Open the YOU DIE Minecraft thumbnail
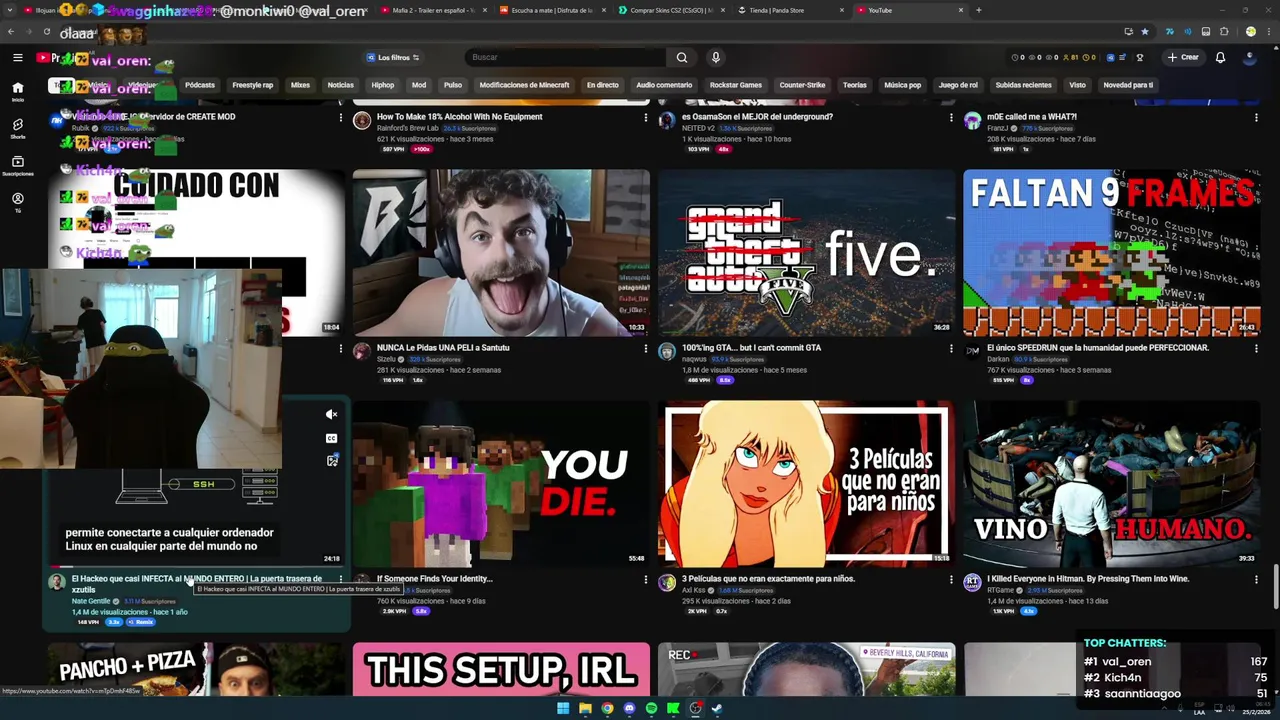1280x720 pixels. point(501,484)
